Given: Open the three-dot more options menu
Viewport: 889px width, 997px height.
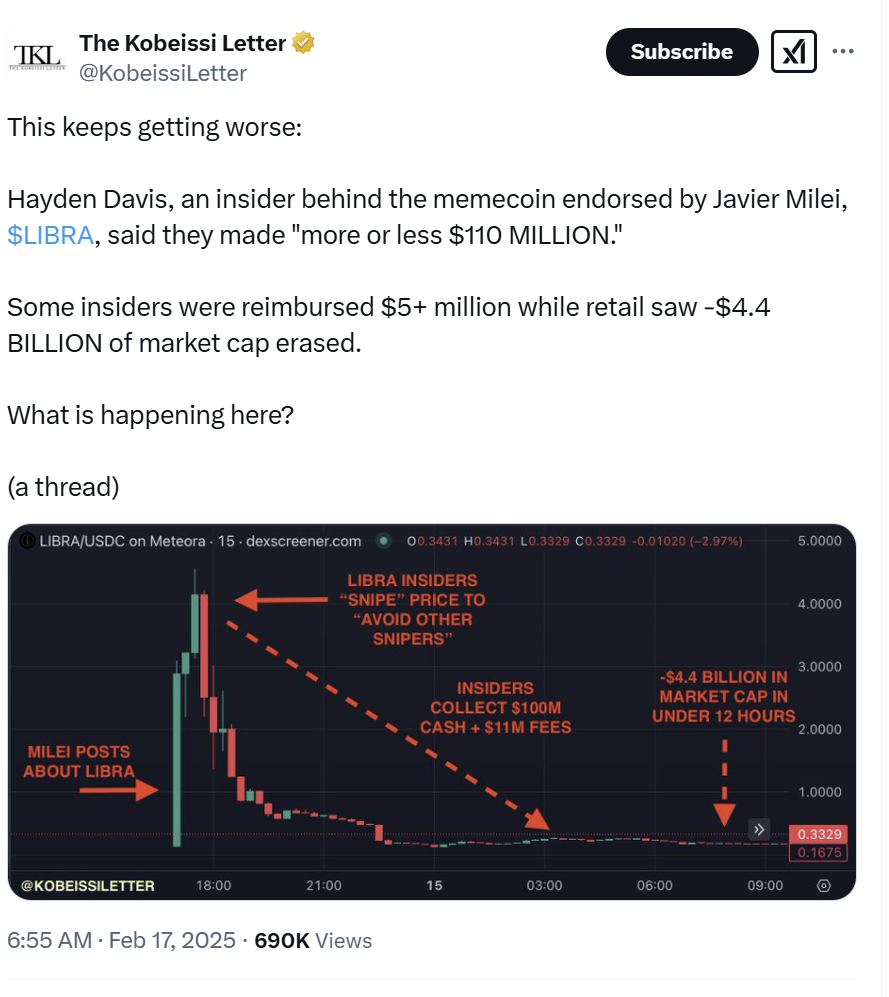Looking at the screenshot, I should pos(844,52).
